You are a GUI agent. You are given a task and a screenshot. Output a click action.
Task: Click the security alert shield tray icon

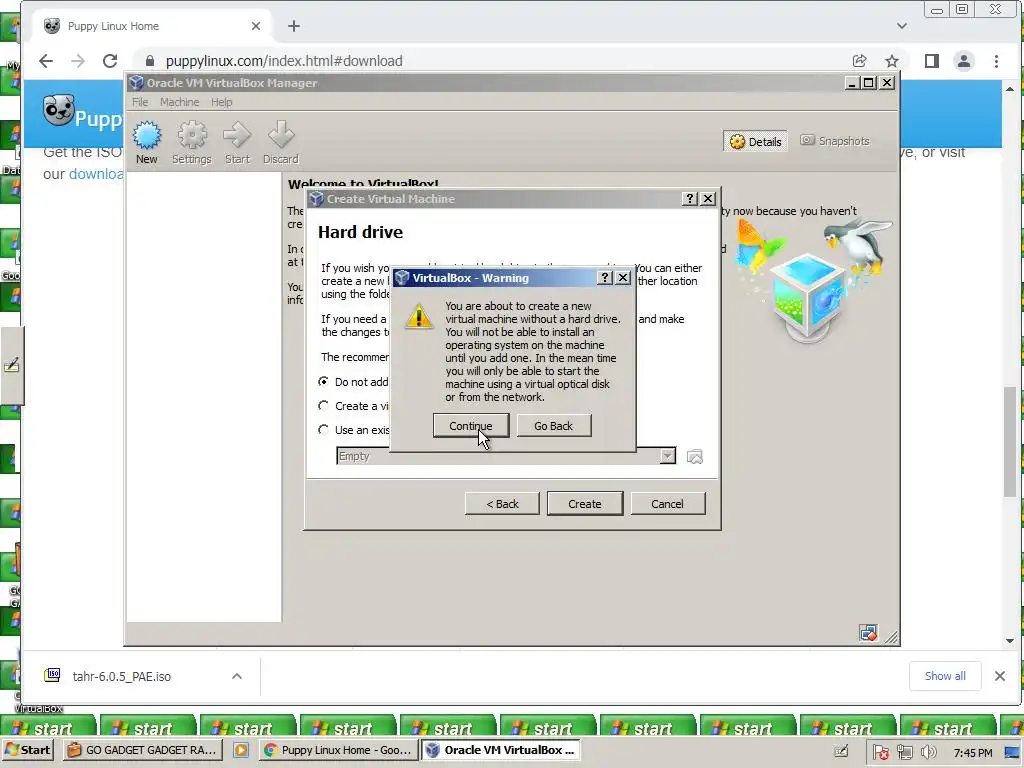click(881, 752)
